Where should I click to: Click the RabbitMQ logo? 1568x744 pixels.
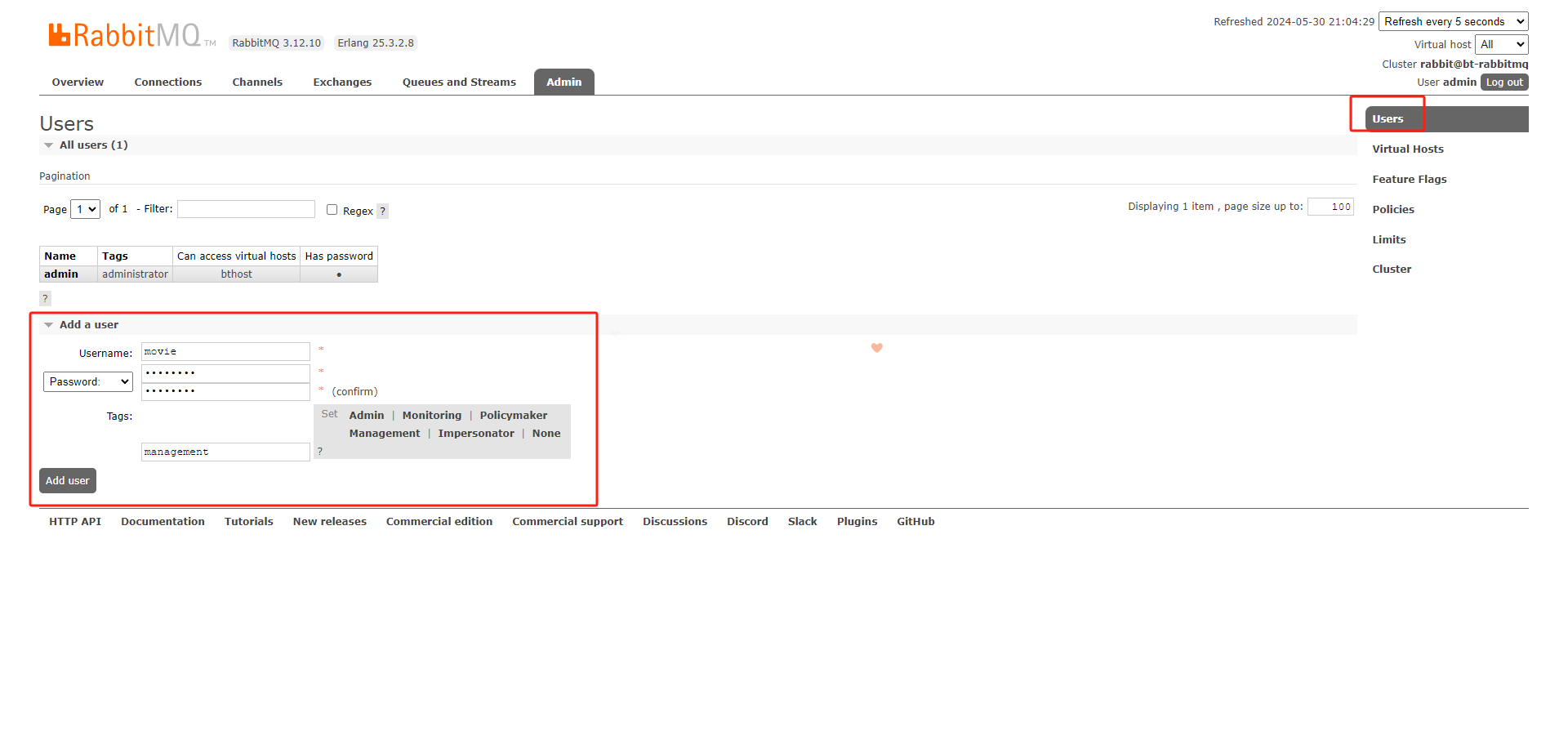124,35
